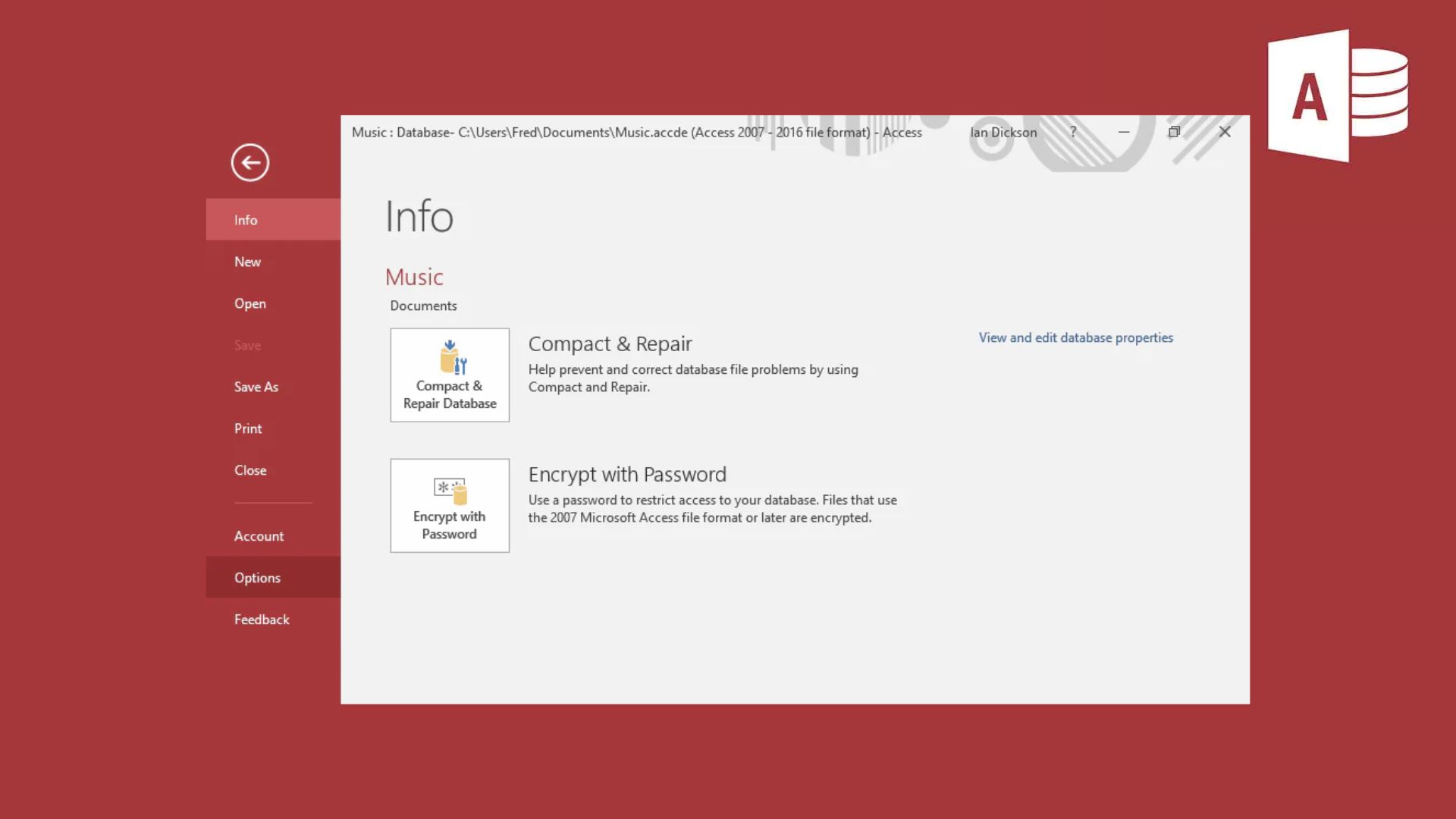1456x819 pixels.
Task: Click the Encrypt with Password button
Action: click(x=450, y=505)
